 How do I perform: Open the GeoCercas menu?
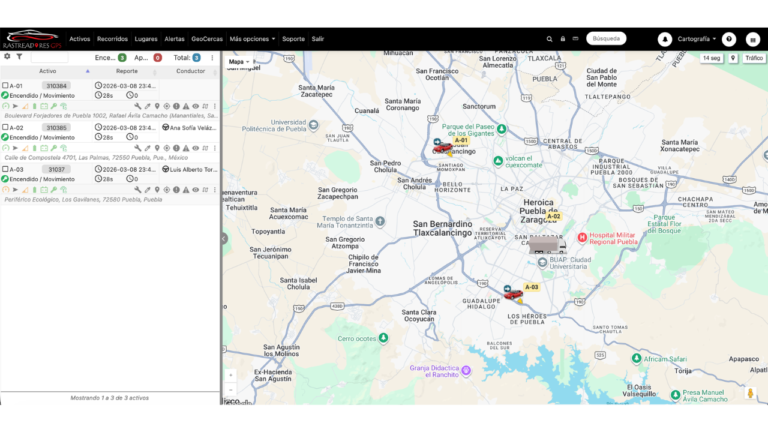[x=207, y=39]
